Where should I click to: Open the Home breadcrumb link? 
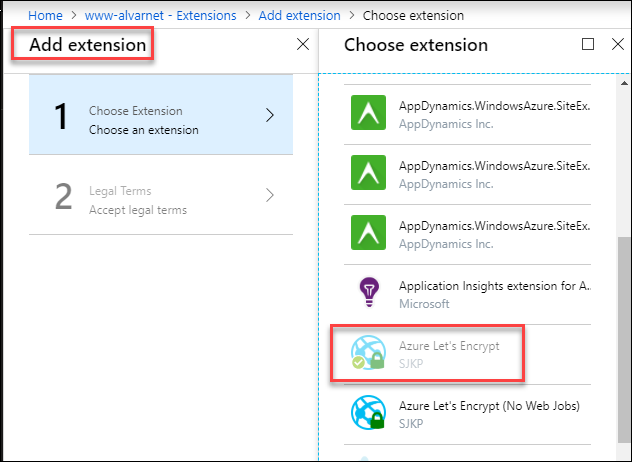45,15
